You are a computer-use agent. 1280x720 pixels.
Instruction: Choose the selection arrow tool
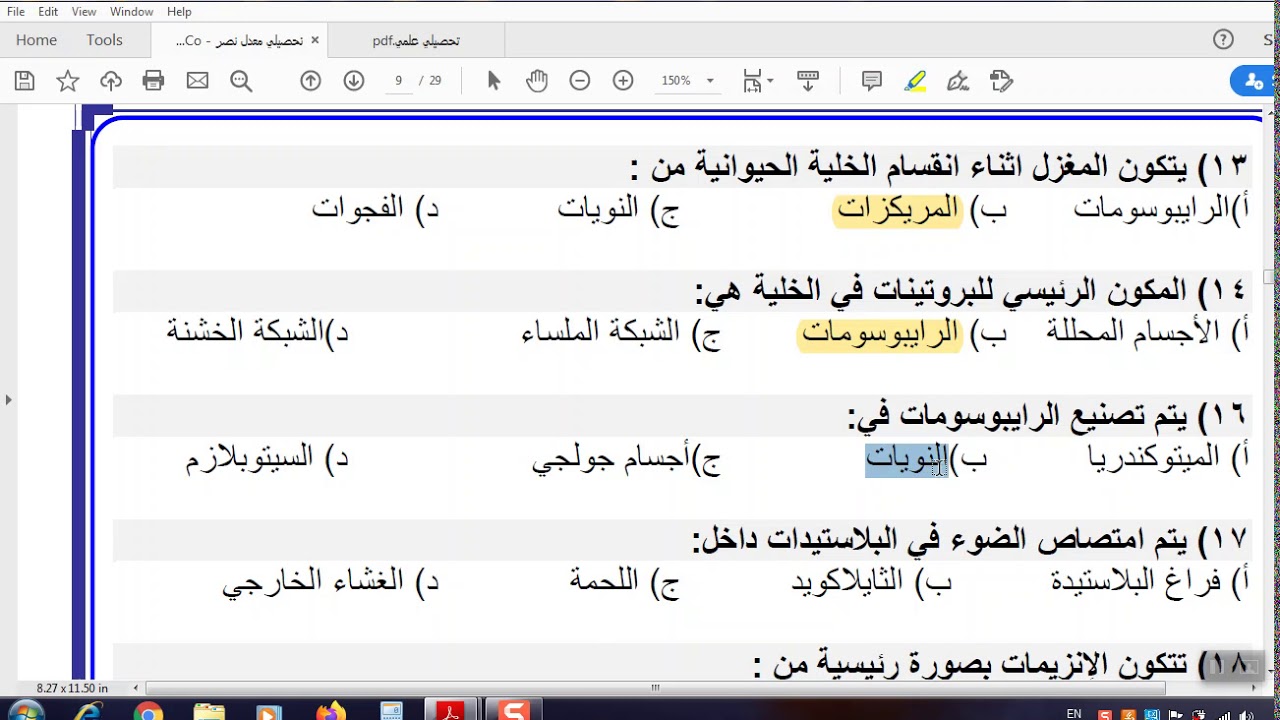point(493,81)
